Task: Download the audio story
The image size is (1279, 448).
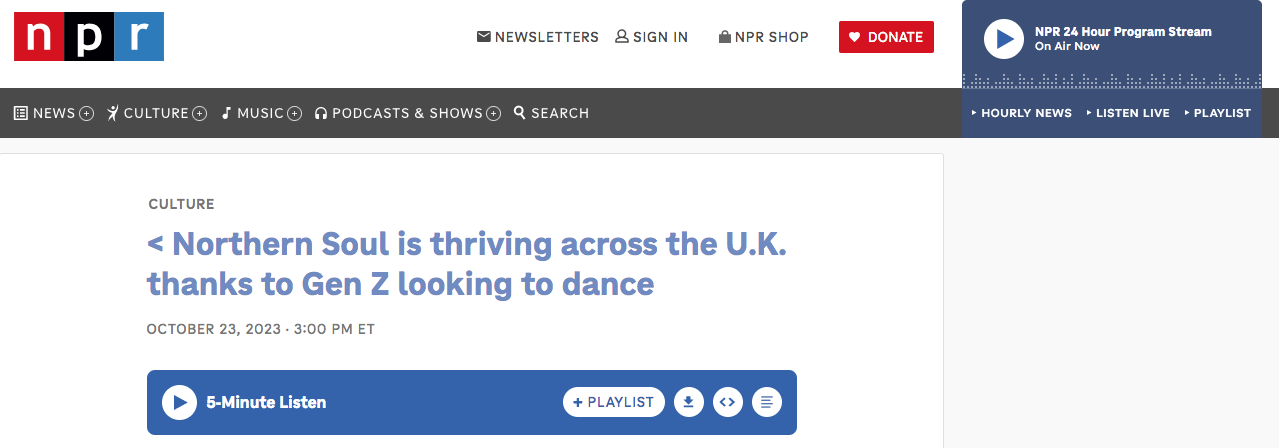Action: tap(688, 402)
